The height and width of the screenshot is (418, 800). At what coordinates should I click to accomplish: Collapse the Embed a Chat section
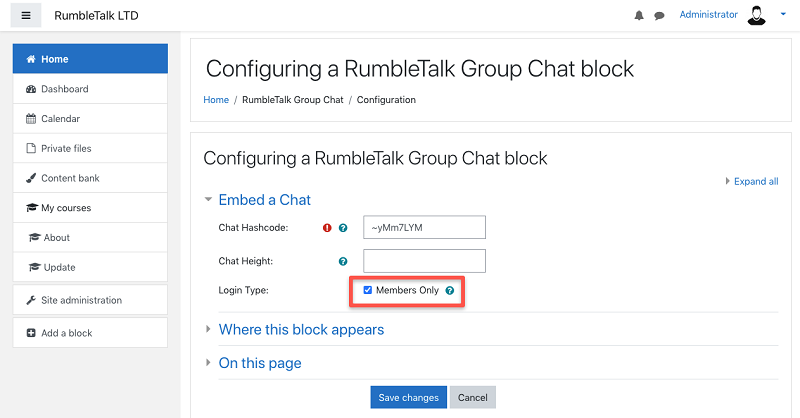coord(264,200)
